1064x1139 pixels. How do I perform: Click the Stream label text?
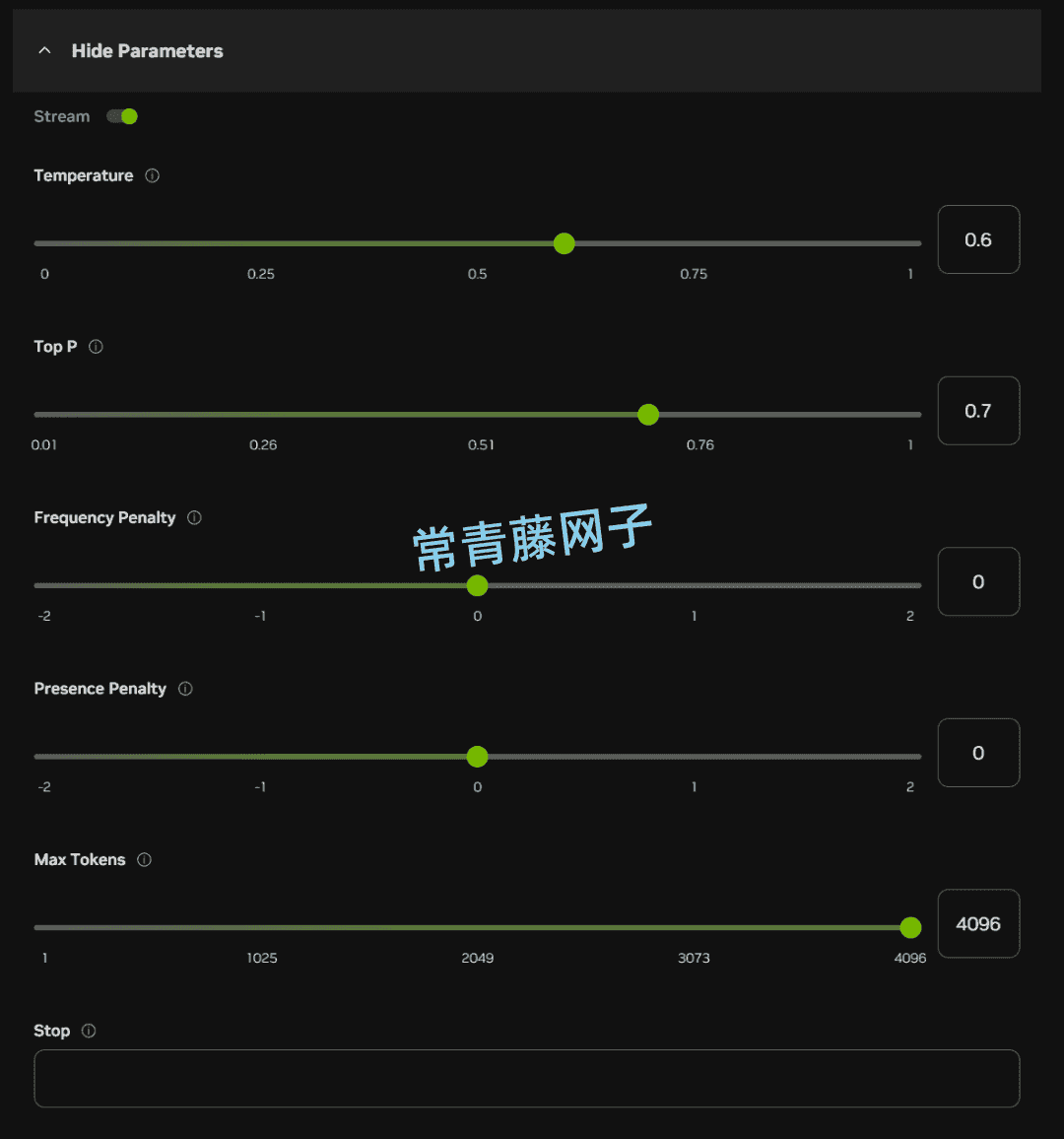[x=62, y=116]
